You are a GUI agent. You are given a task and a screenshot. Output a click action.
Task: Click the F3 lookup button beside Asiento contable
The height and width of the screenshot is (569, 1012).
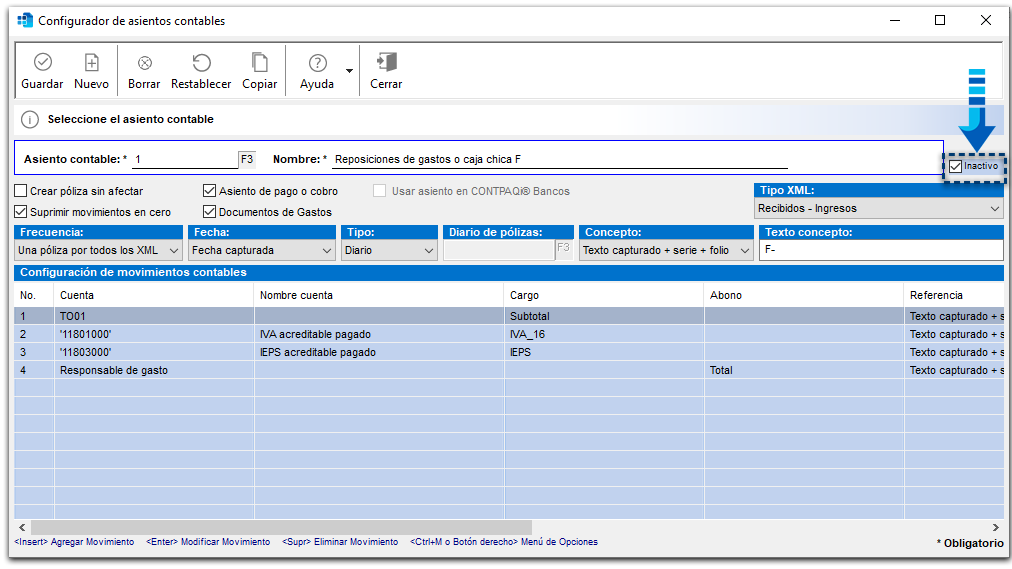[x=247, y=159]
